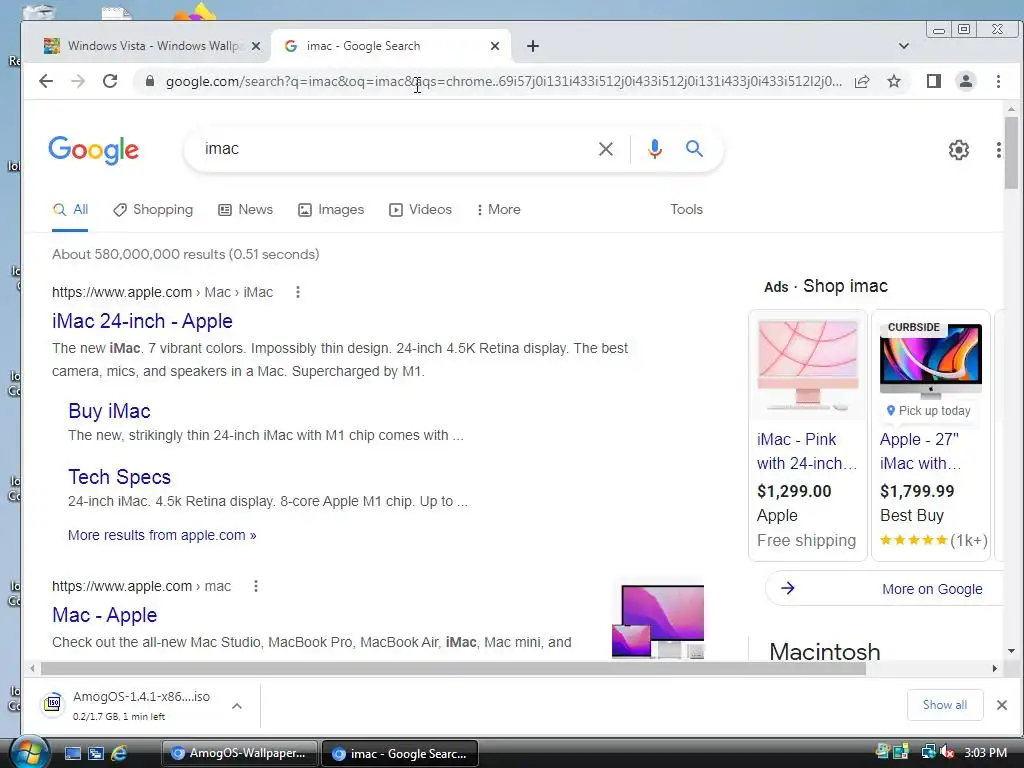View site information padlock icon
Viewport: 1024px width, 768px height.
(150, 81)
